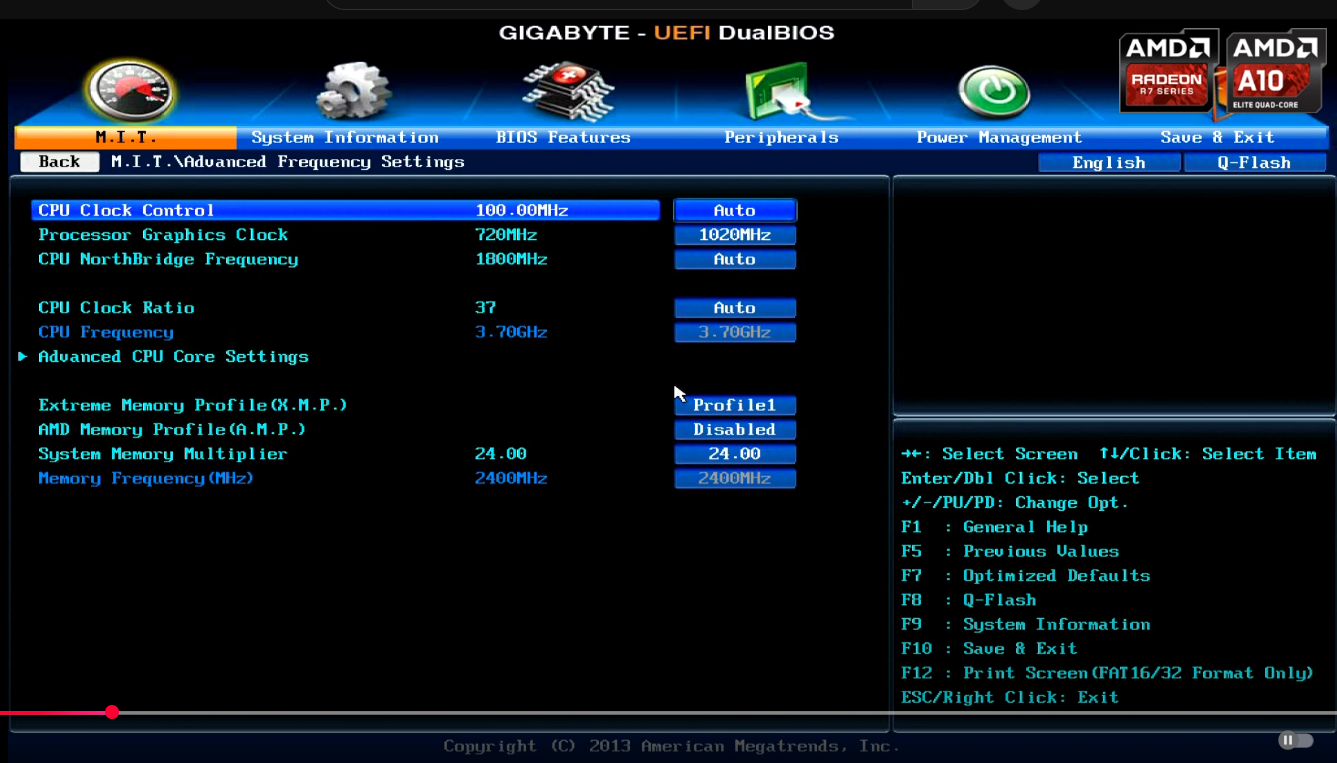Image resolution: width=1337 pixels, height=763 pixels.
Task: Click the red video progress scrubber
Action: (x=112, y=712)
